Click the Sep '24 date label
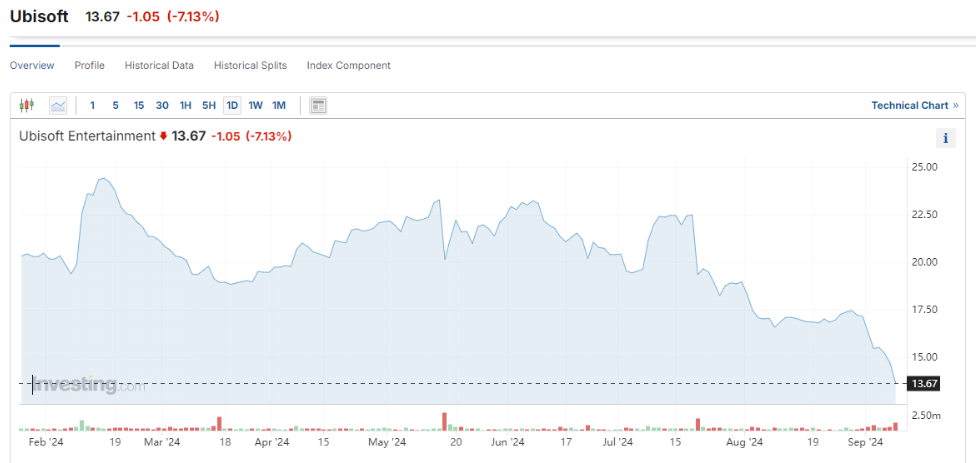Image resolution: width=976 pixels, height=463 pixels. tap(866, 442)
